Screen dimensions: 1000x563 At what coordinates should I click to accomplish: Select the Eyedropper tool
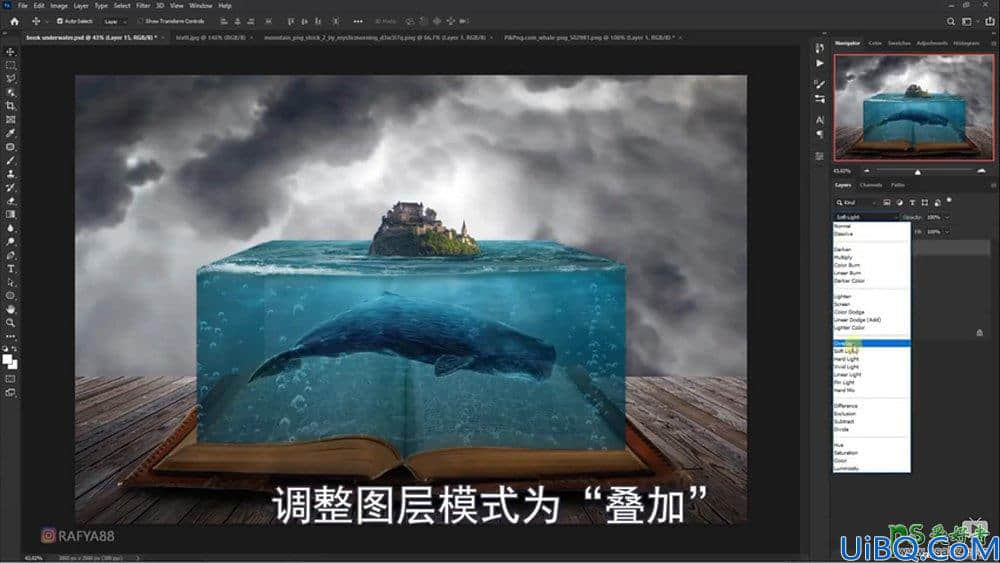(10, 133)
